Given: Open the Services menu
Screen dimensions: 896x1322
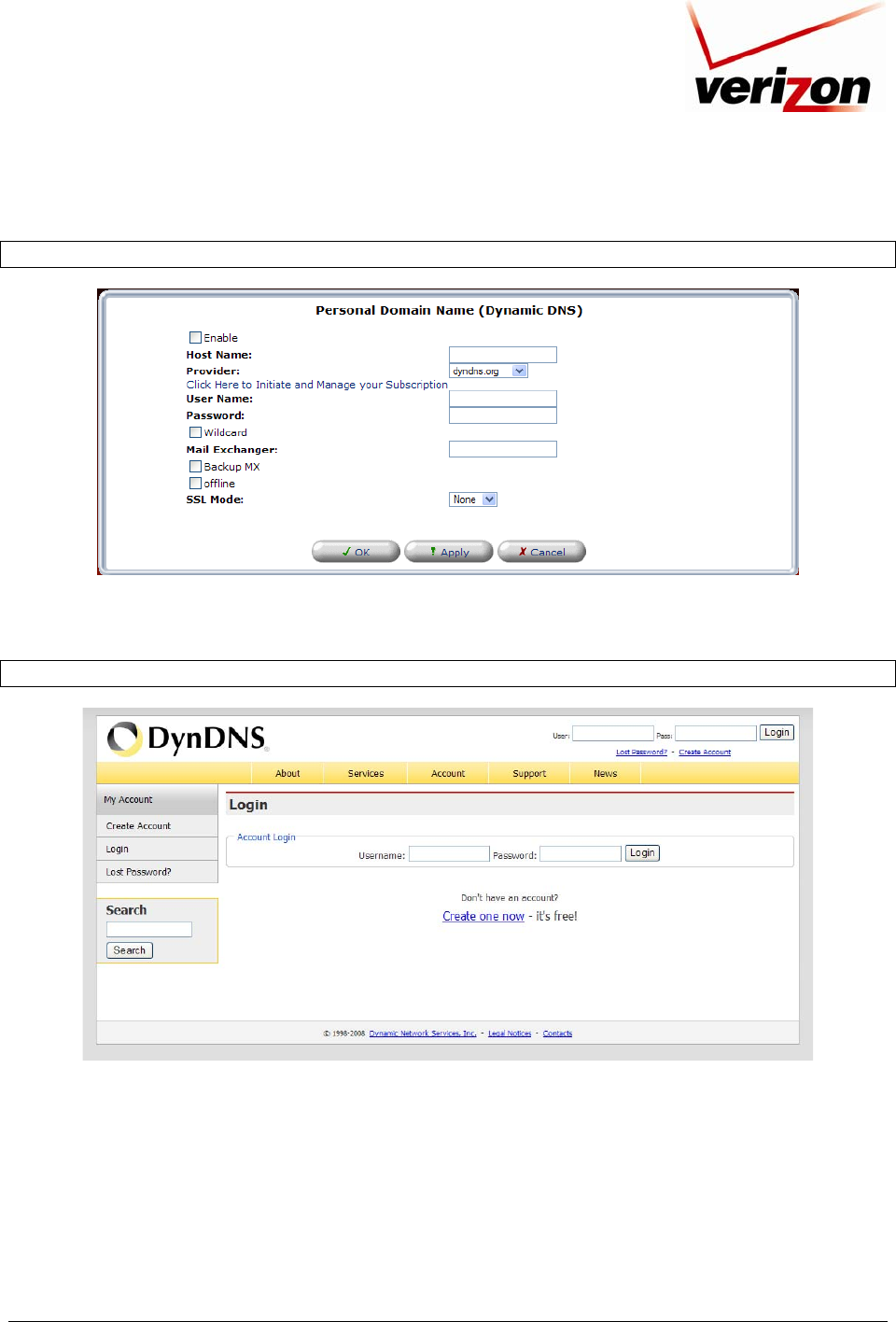Looking at the screenshot, I should [366, 773].
